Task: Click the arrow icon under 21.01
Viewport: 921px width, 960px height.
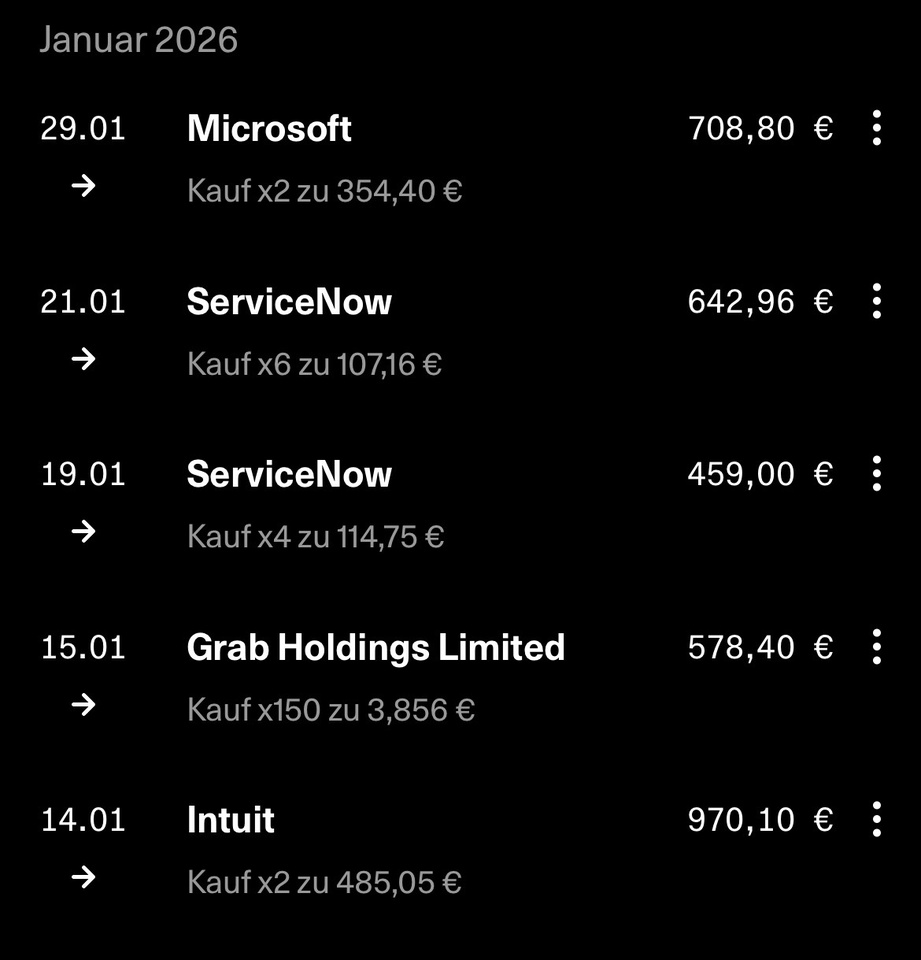Action: pos(85,359)
